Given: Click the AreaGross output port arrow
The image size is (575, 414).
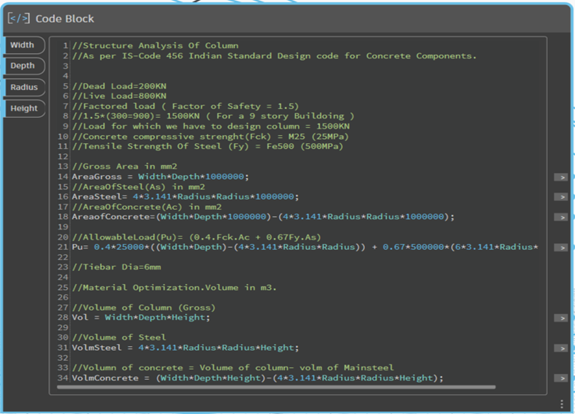Looking at the screenshot, I should pos(561,177).
